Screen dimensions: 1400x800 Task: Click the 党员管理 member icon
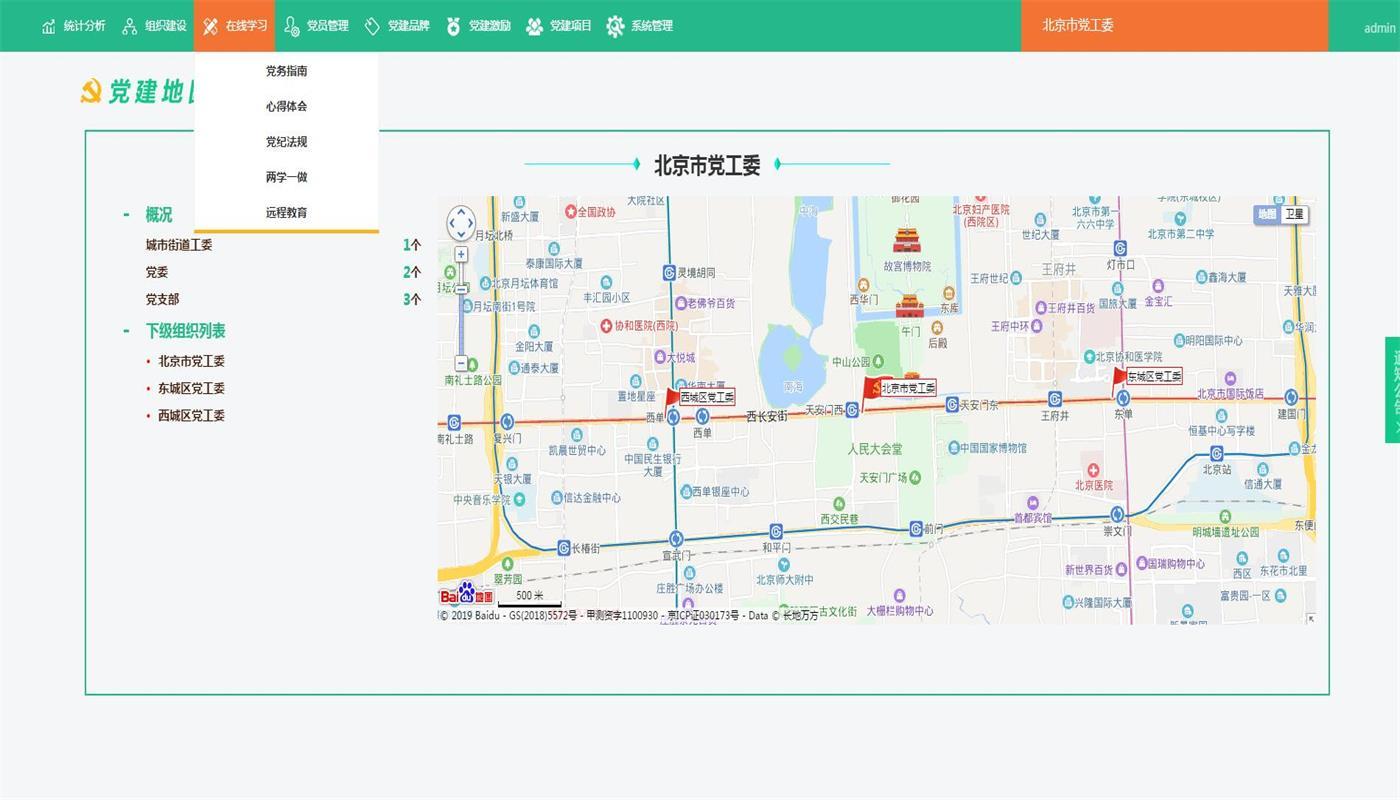pyautogui.click(x=292, y=26)
